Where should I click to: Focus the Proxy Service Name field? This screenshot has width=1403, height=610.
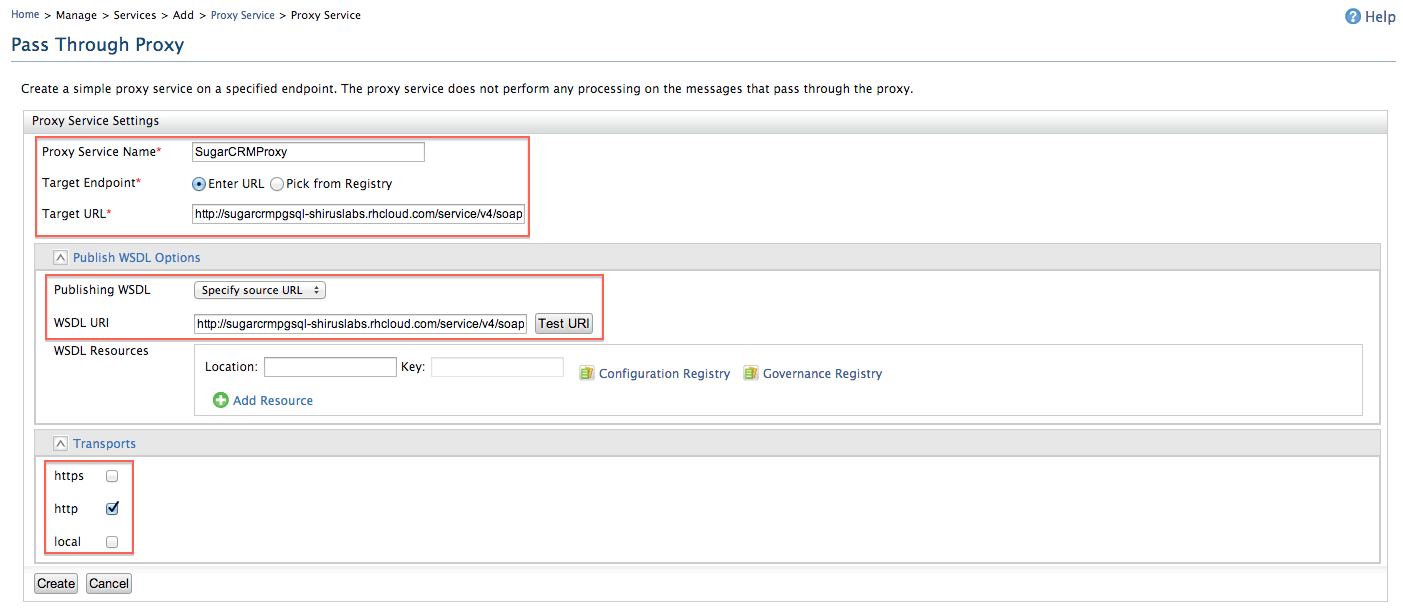(308, 152)
